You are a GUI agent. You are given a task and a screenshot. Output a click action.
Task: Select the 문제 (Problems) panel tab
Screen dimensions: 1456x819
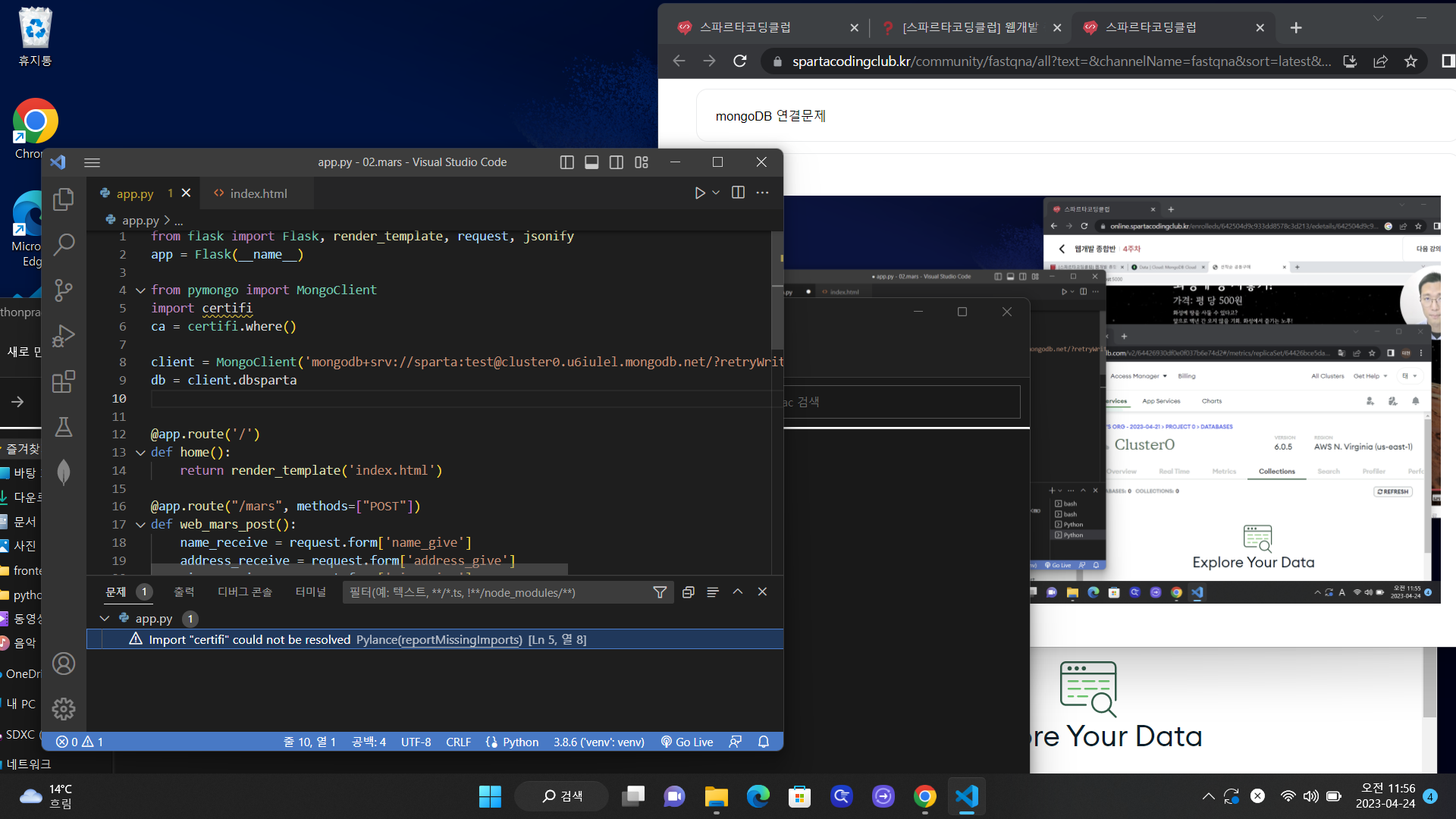tap(115, 591)
